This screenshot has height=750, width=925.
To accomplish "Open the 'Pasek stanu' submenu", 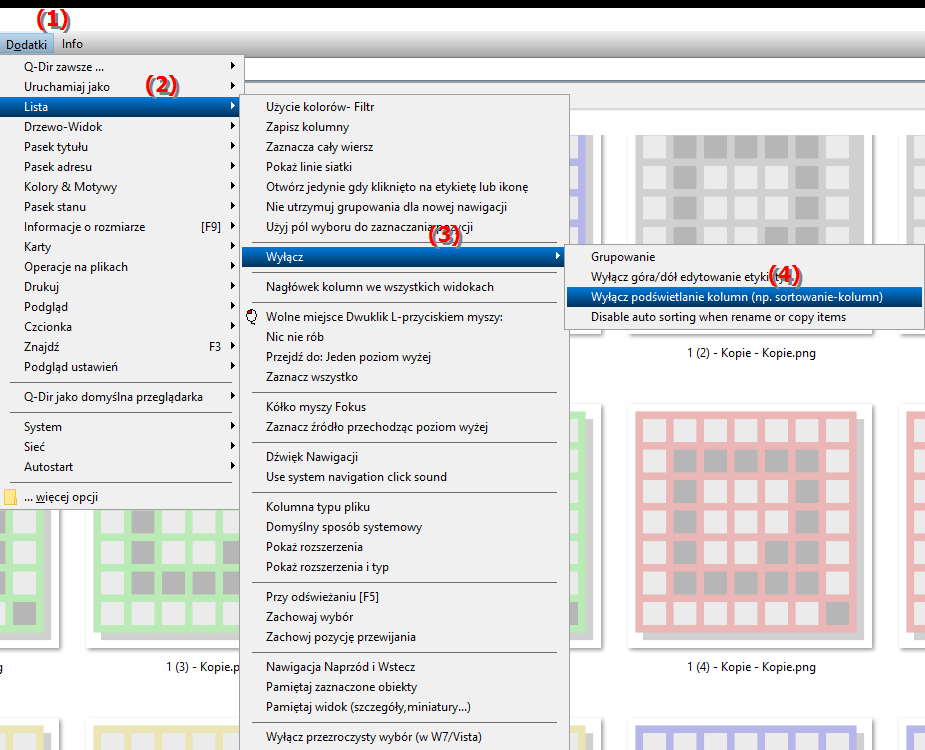I will (x=119, y=207).
